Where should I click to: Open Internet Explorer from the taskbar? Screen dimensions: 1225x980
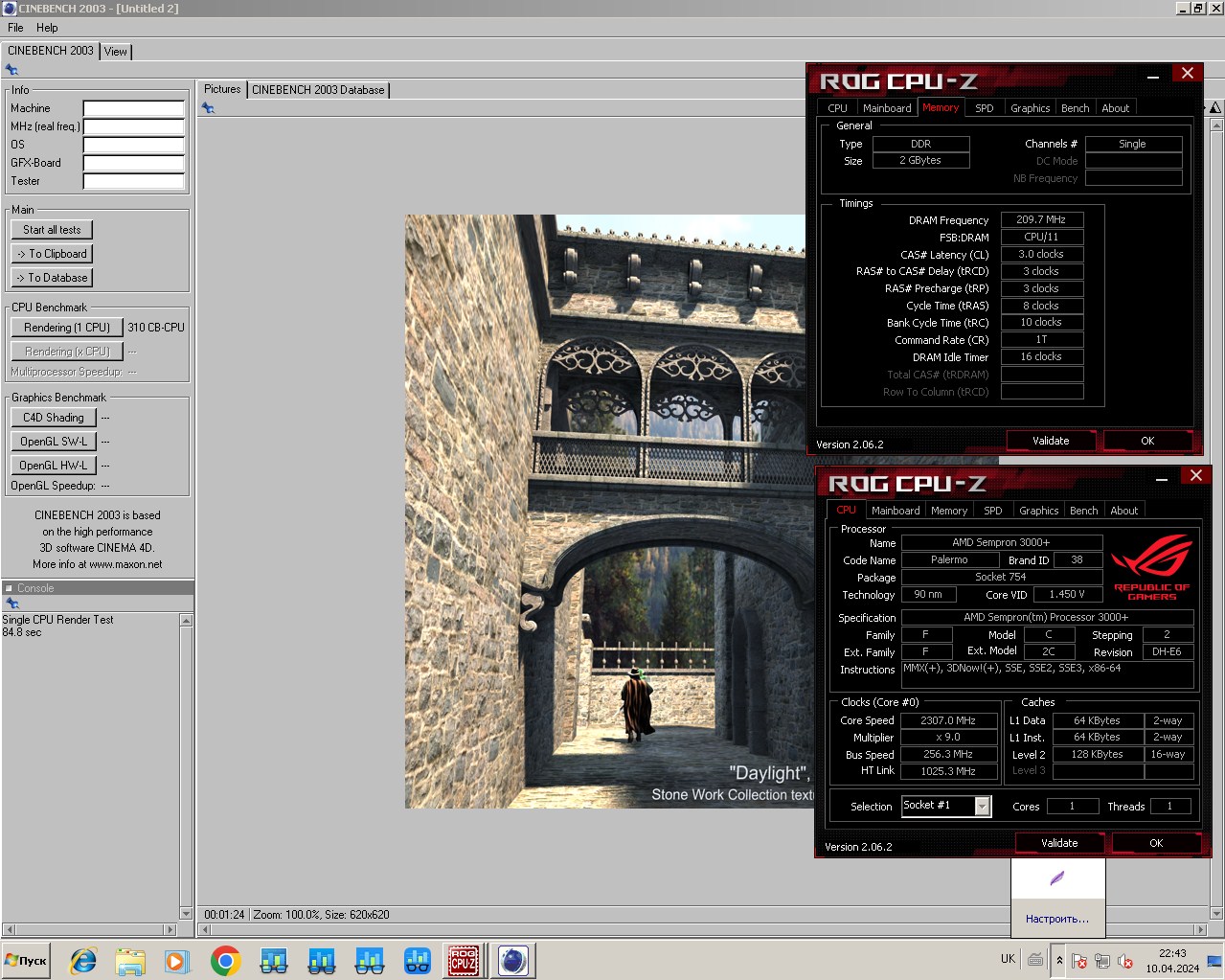click(83, 960)
